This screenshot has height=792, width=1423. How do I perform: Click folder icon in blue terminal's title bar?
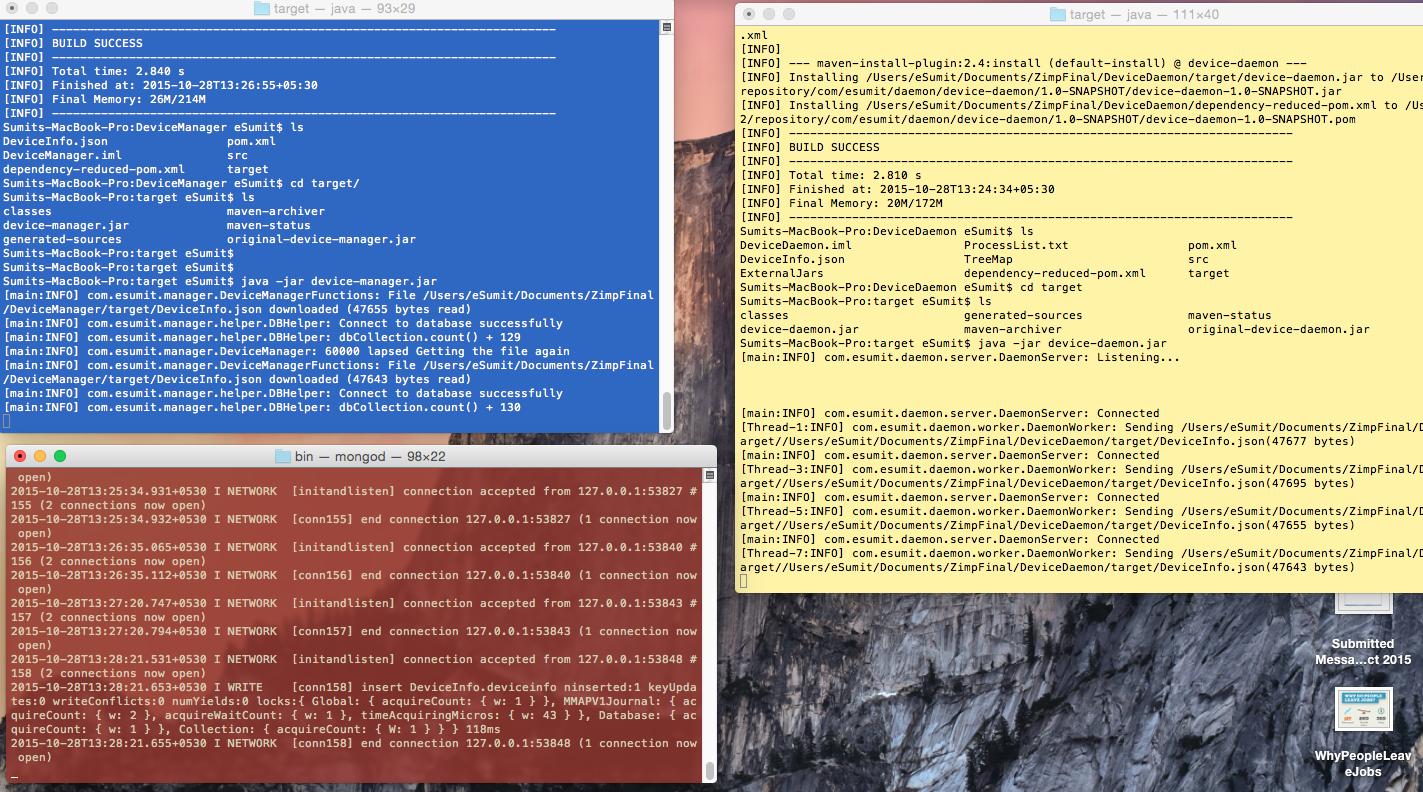262,8
